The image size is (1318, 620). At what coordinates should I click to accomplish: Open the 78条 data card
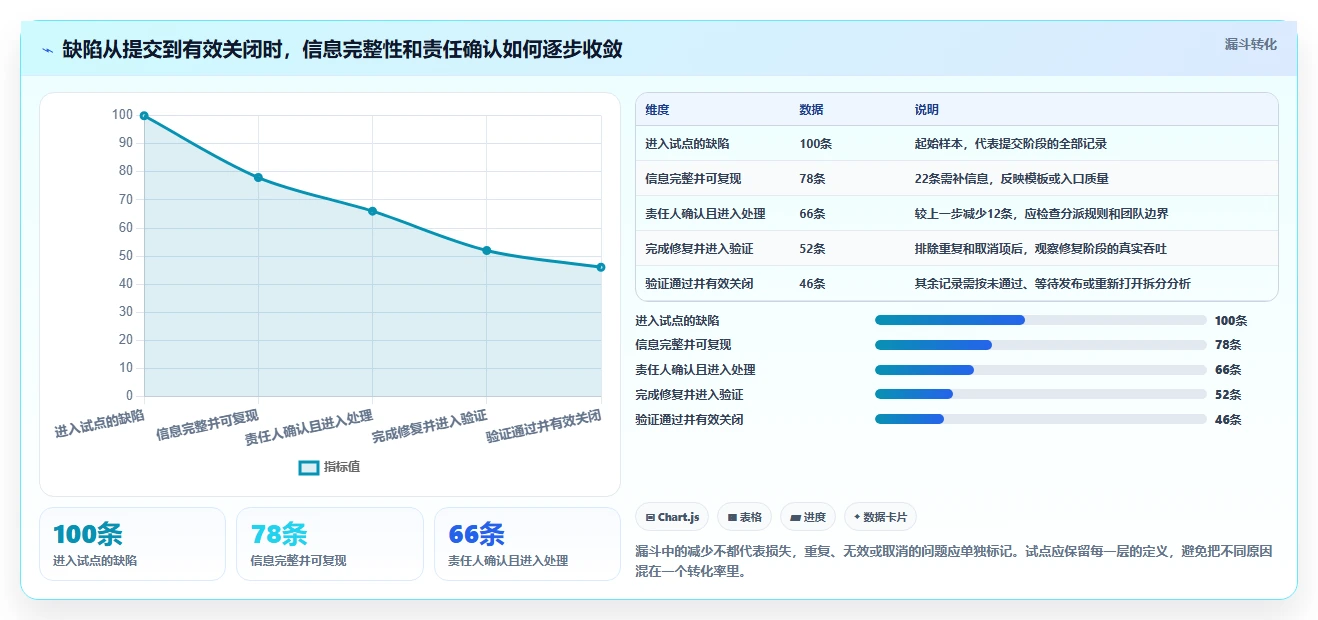pyautogui.click(x=330, y=544)
